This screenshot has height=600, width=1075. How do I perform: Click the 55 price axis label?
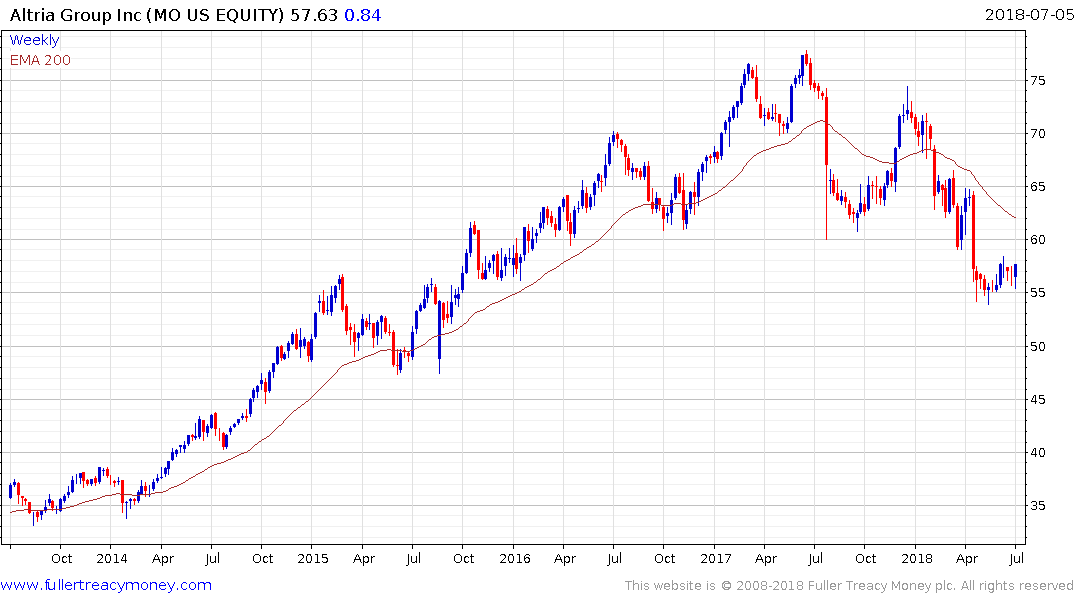(x=1038, y=293)
